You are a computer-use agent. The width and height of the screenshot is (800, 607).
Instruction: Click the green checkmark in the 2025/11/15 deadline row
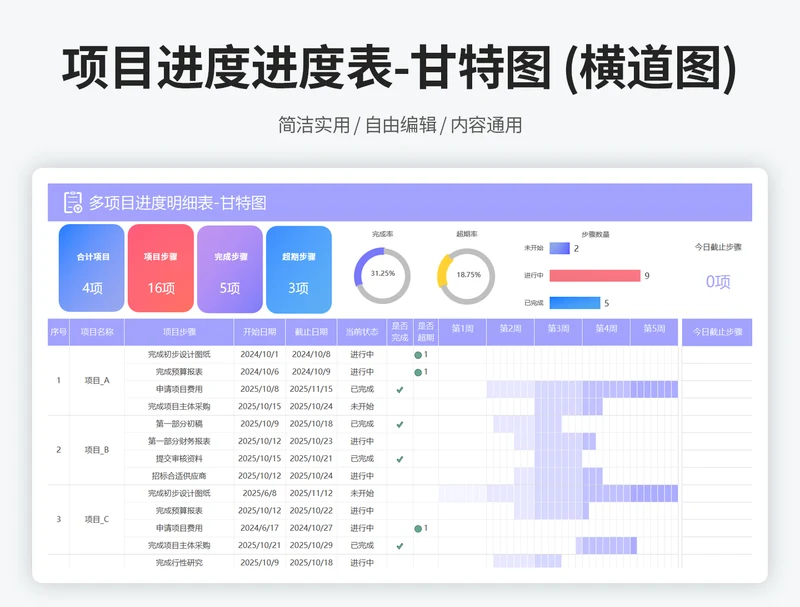(x=400, y=390)
